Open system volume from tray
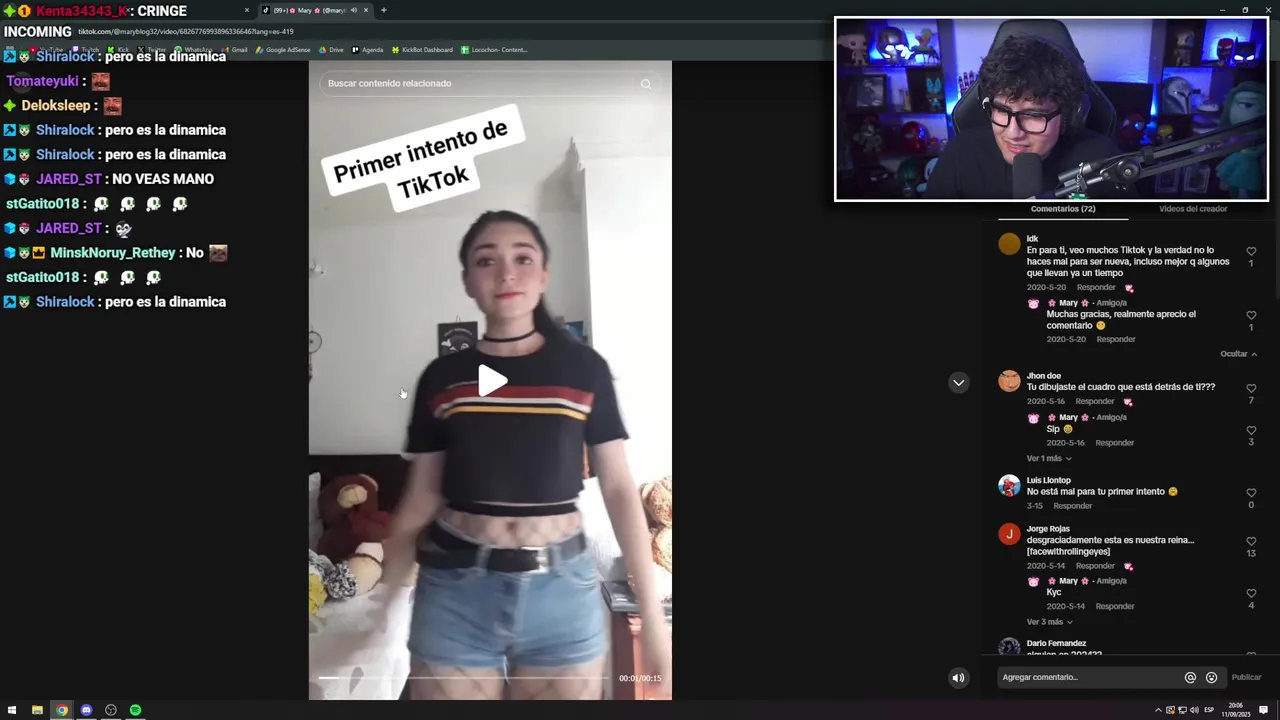1280x720 pixels. (1194, 710)
